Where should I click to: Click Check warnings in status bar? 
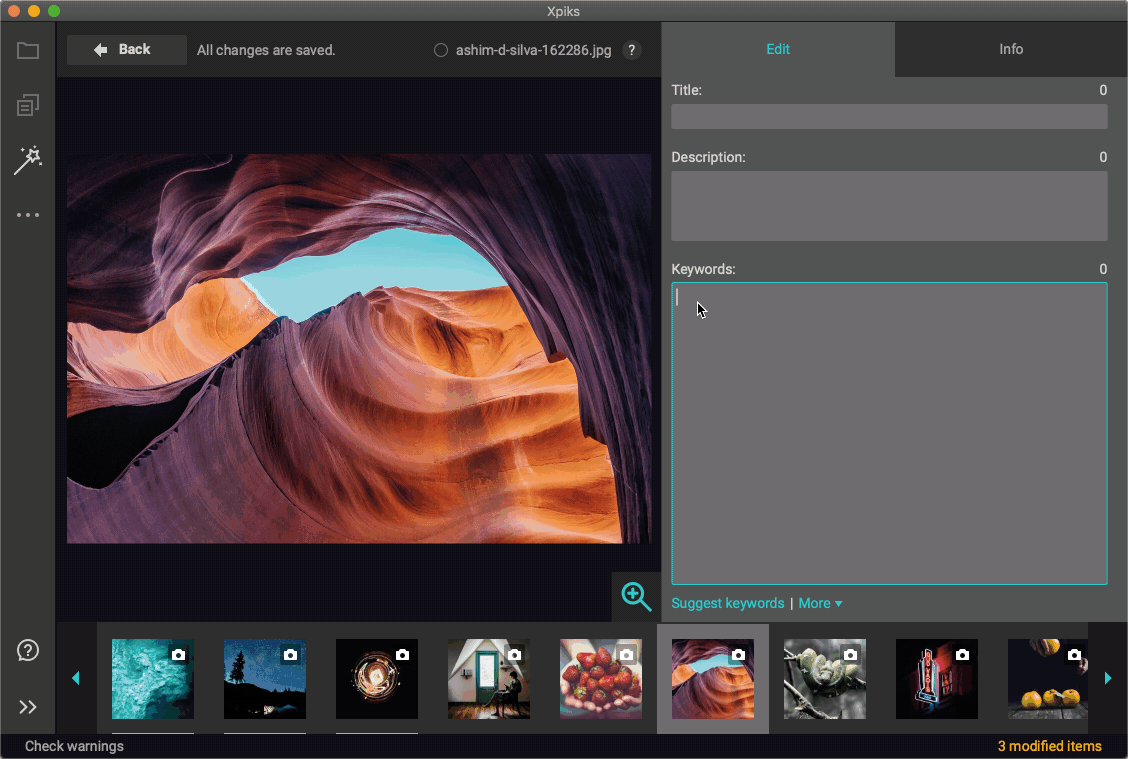pyautogui.click(x=74, y=746)
